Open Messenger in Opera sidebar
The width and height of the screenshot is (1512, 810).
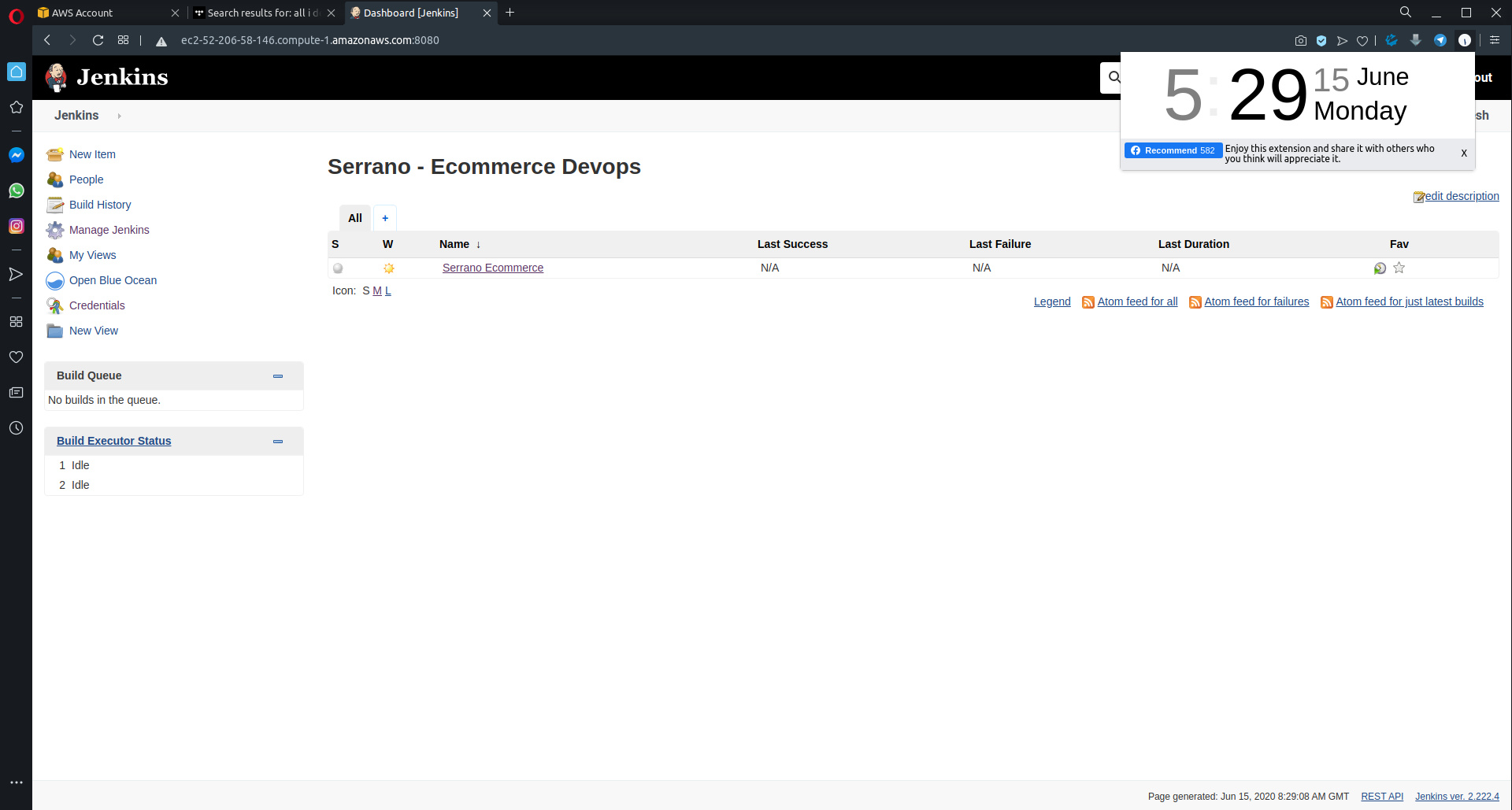17,155
